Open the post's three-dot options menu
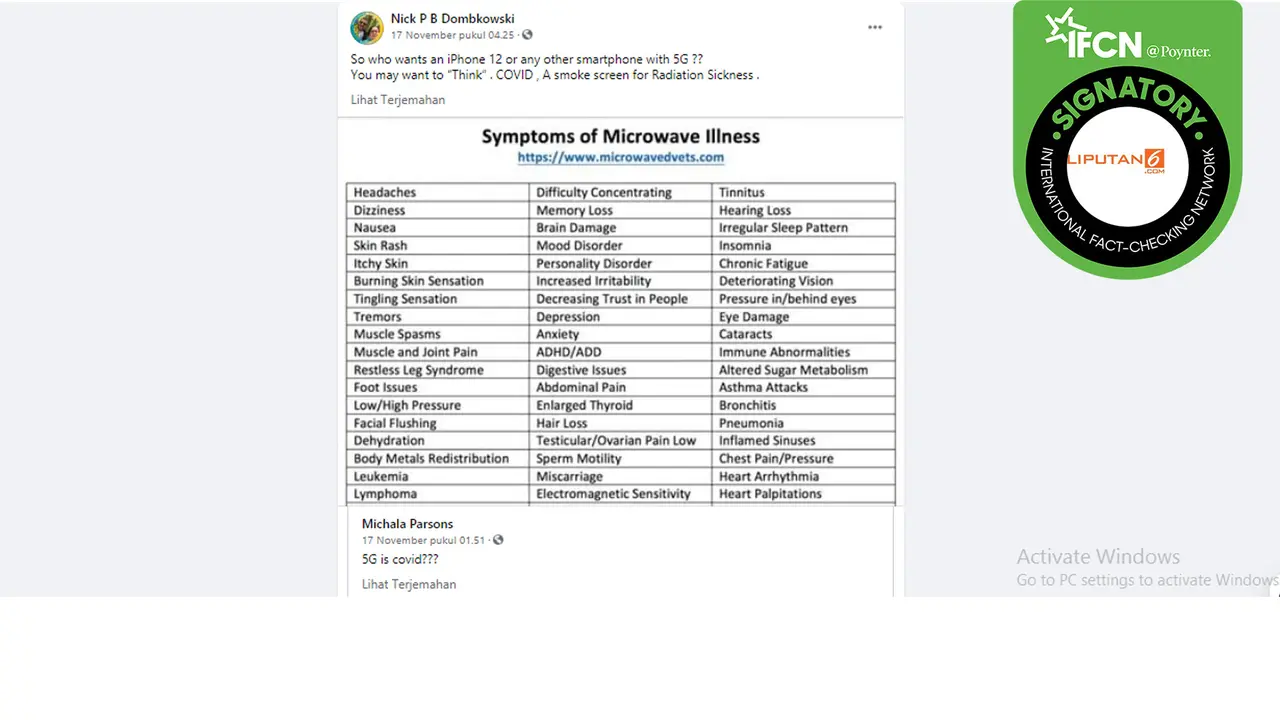 click(875, 27)
